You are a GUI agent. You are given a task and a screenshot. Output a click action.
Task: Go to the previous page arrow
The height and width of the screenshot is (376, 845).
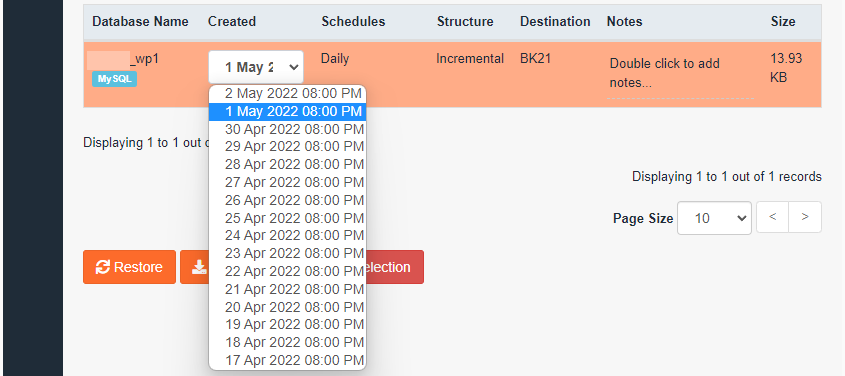click(x=772, y=217)
